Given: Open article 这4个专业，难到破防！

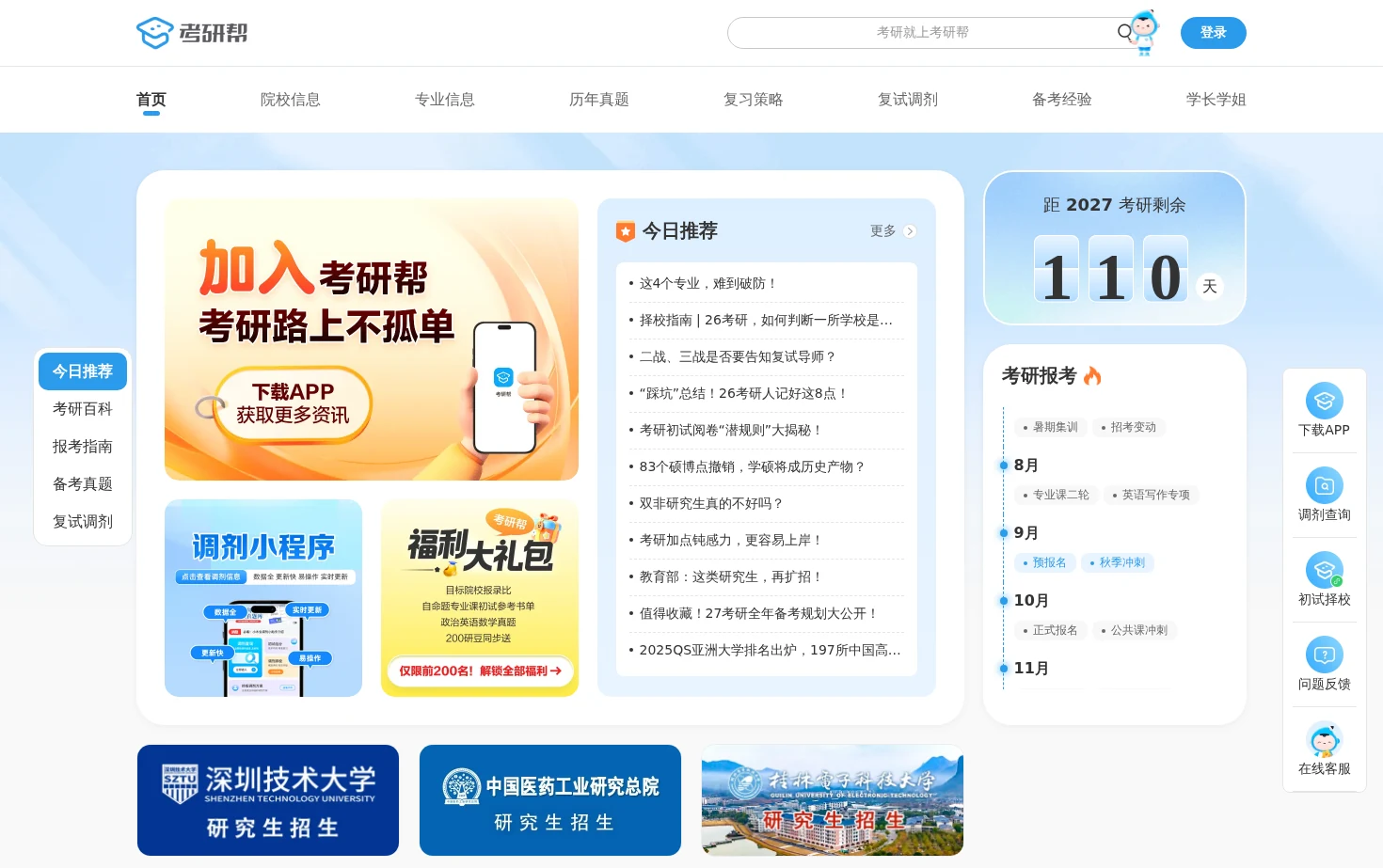Looking at the screenshot, I should [x=707, y=283].
